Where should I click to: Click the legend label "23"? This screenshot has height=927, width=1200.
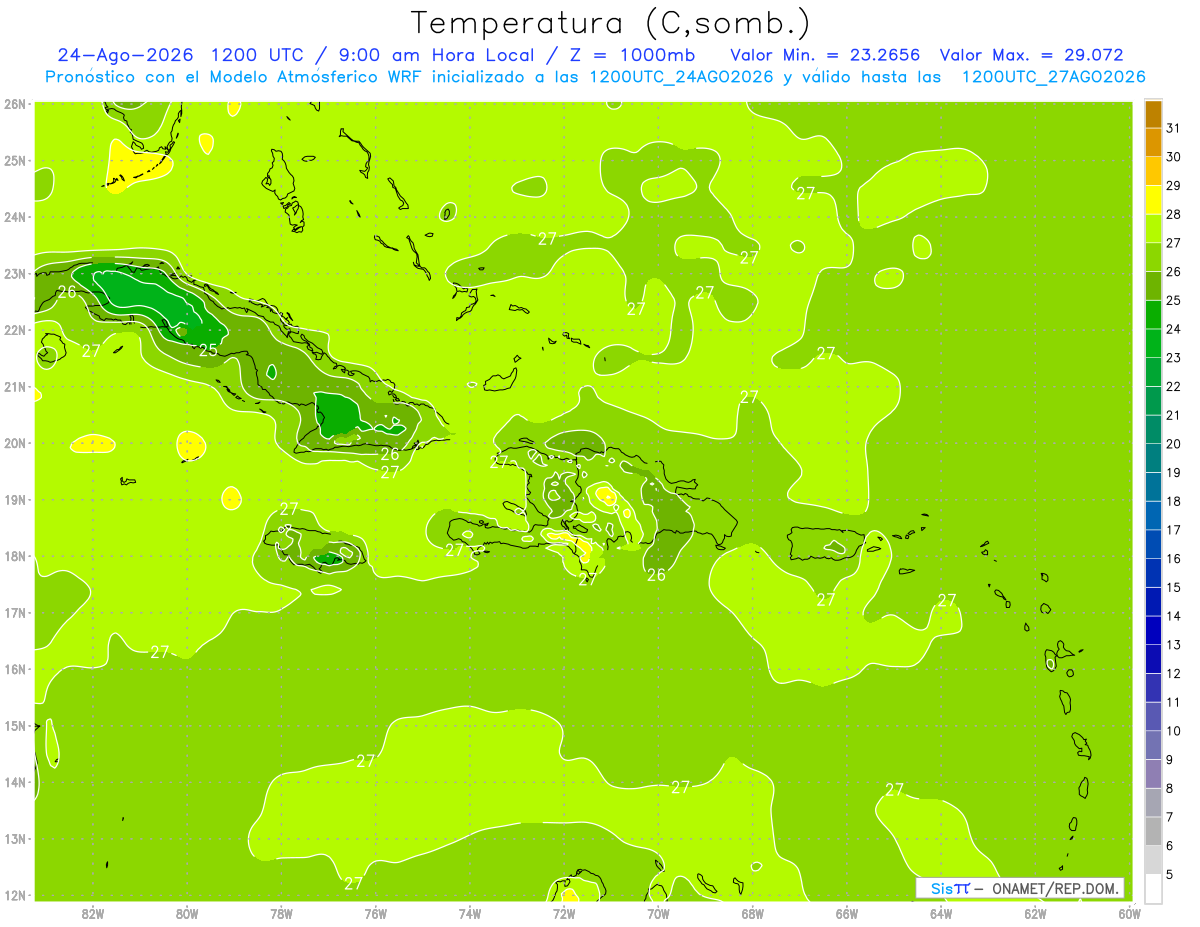pos(1173,358)
